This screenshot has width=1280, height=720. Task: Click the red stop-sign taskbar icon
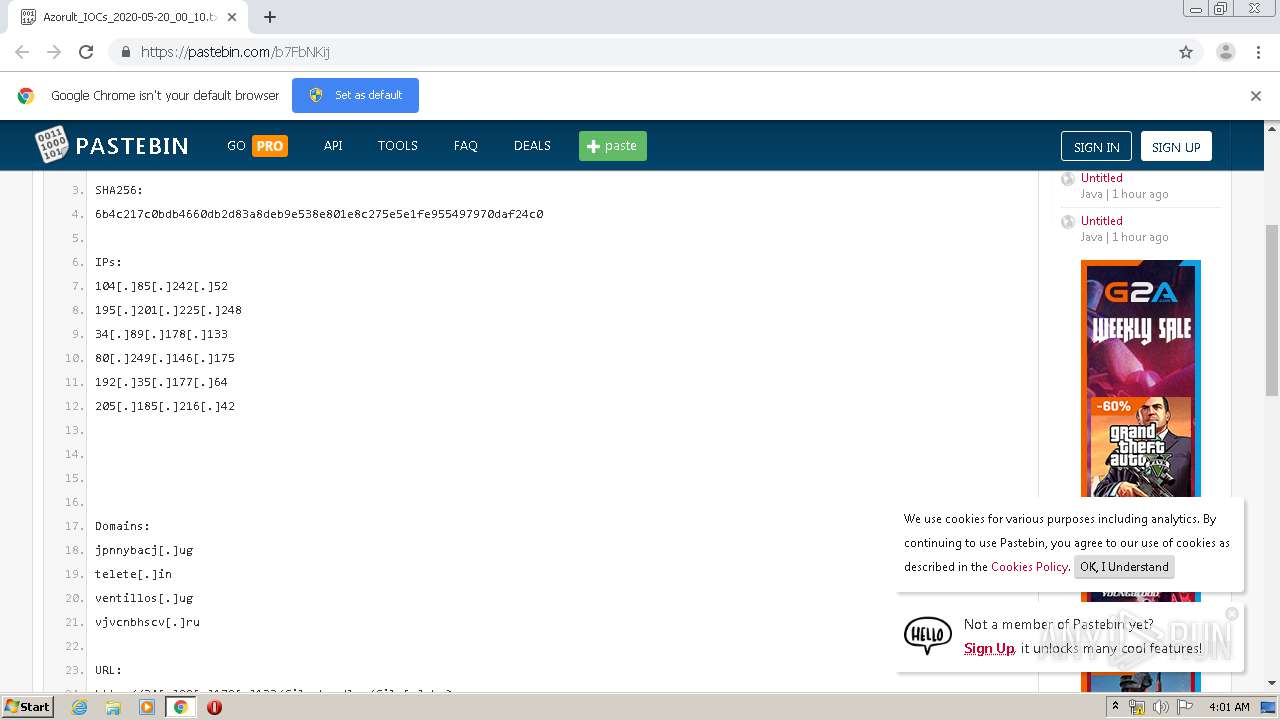pos(214,707)
